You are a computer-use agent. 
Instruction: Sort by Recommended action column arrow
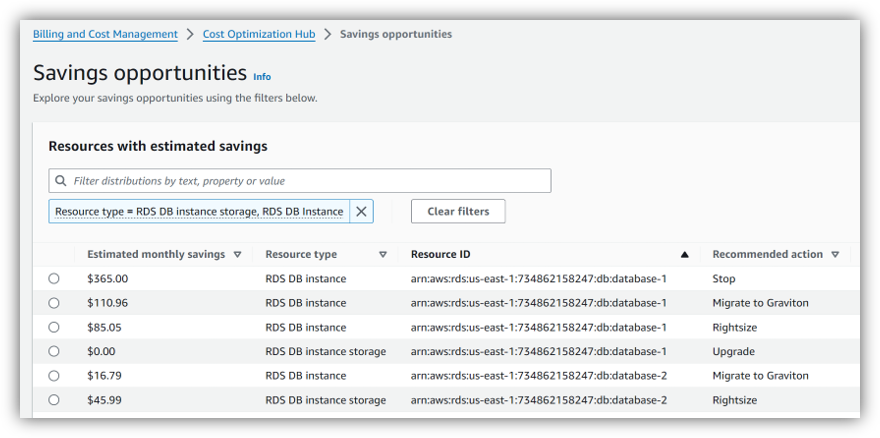(835, 254)
